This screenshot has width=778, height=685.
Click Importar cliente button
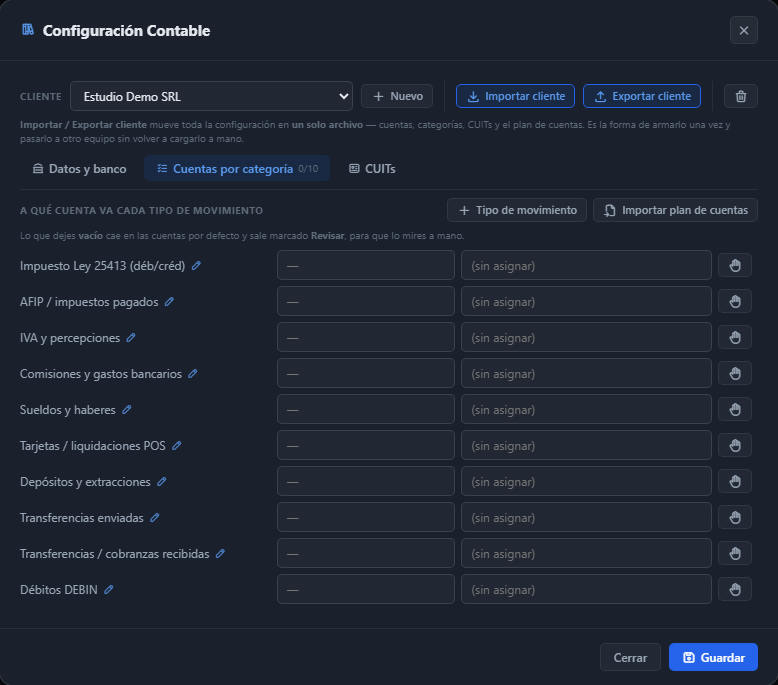(516, 96)
